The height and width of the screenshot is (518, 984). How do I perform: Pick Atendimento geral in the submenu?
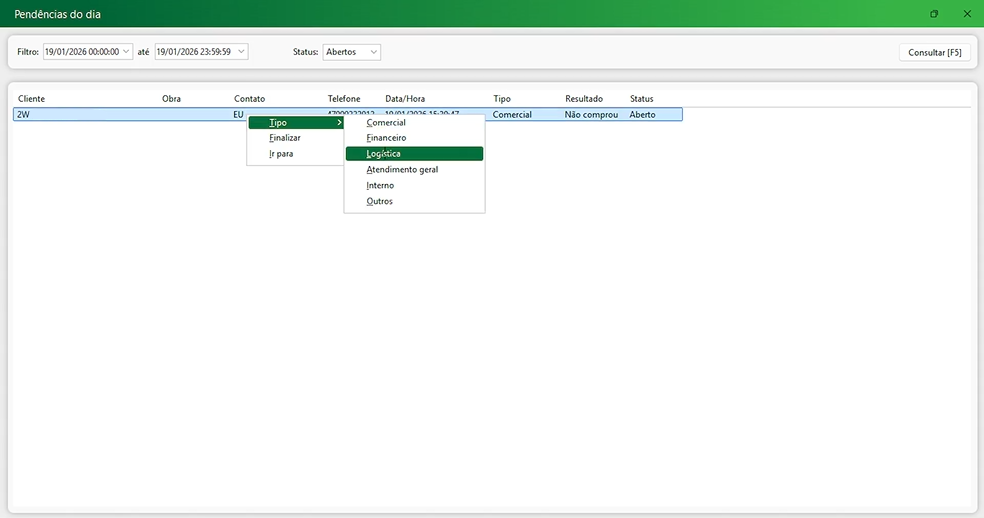[402, 170]
